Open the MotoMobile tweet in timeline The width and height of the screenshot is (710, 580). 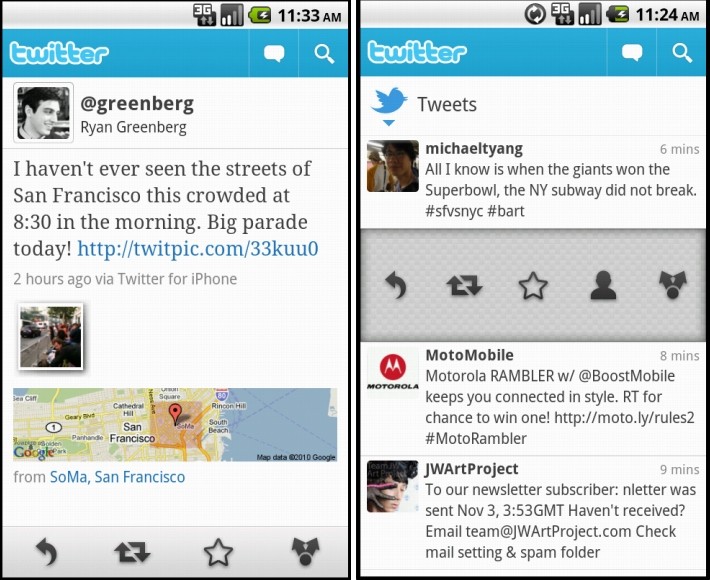[533, 398]
